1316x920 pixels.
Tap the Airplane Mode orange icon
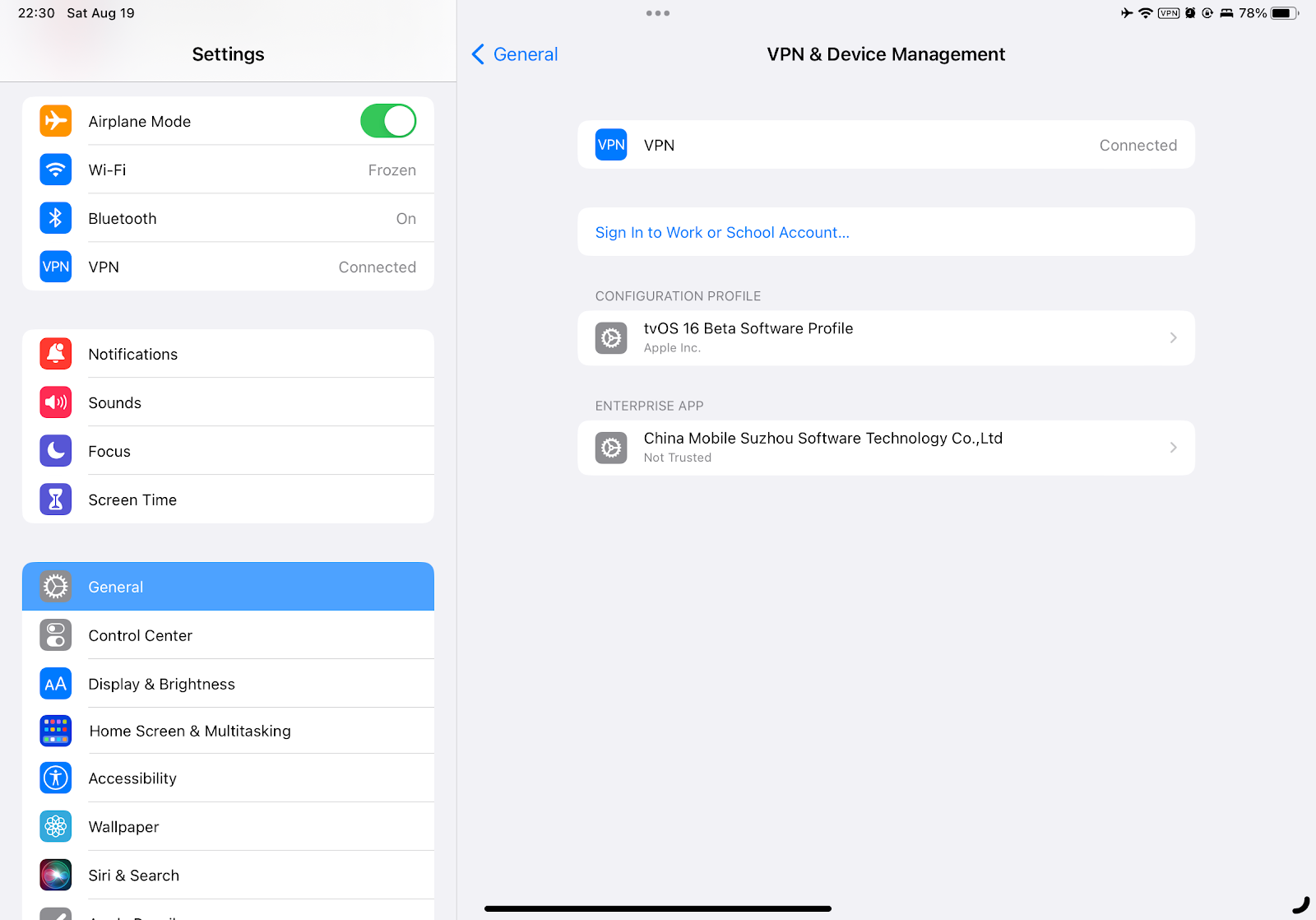[56, 121]
